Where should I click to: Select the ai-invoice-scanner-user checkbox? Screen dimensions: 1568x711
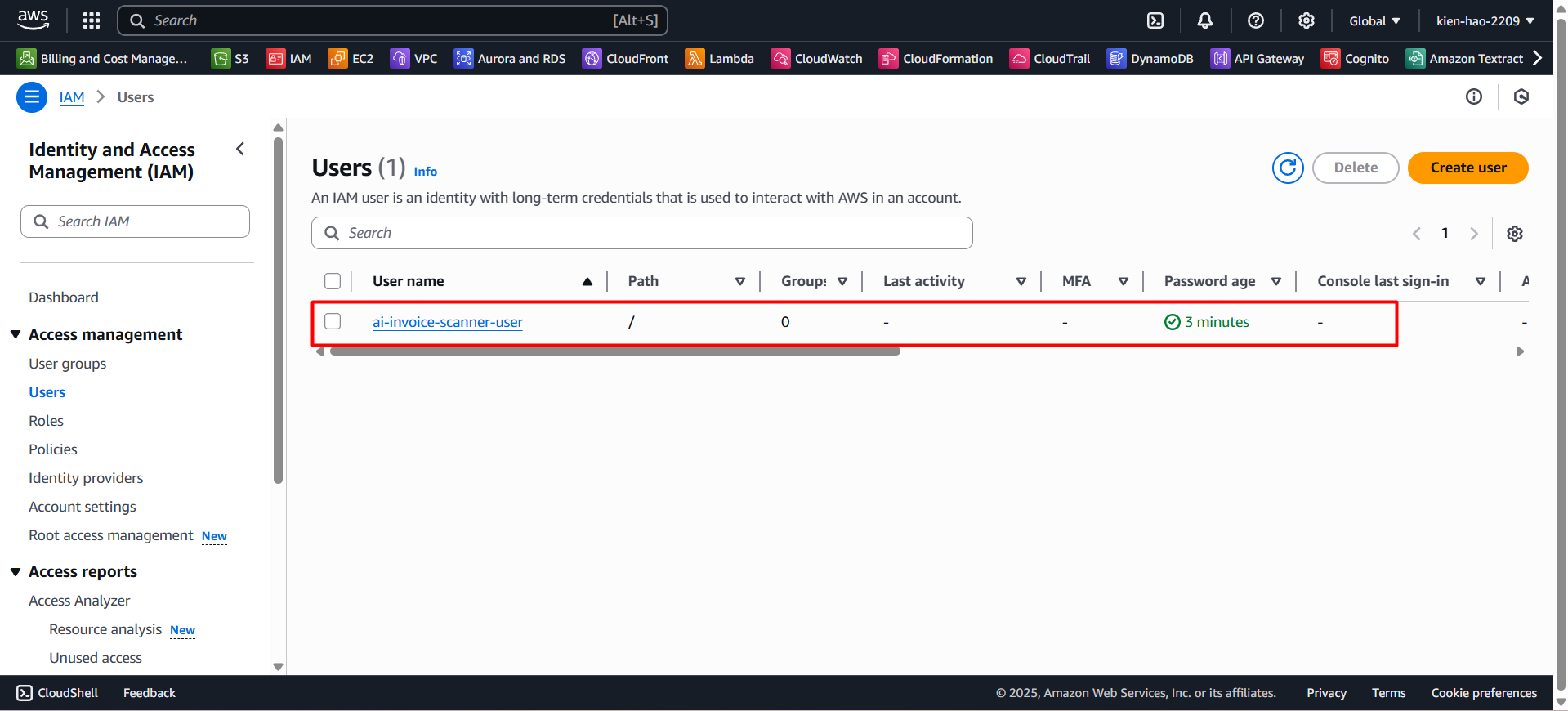pos(333,321)
